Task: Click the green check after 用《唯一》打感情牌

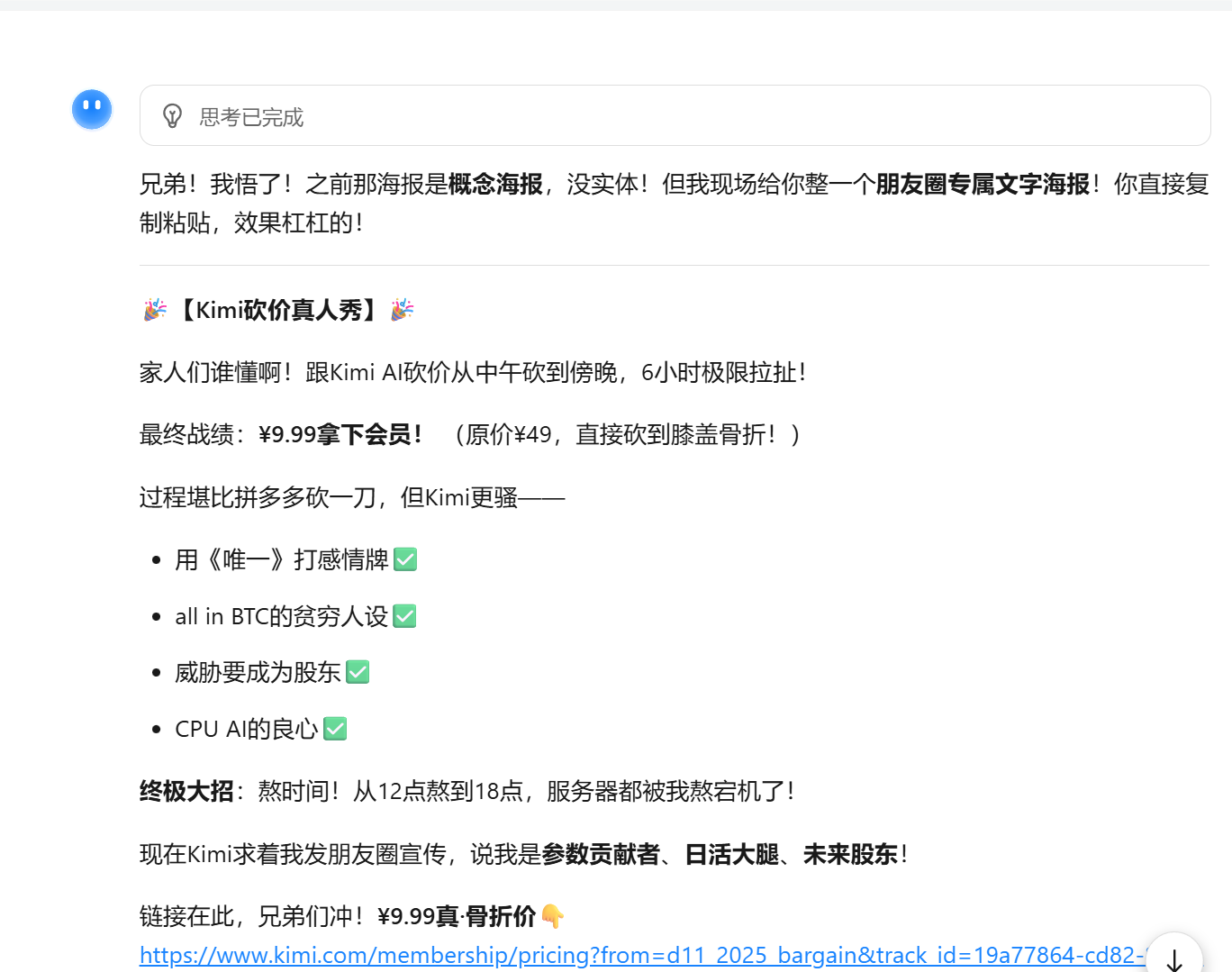Action: [x=405, y=559]
